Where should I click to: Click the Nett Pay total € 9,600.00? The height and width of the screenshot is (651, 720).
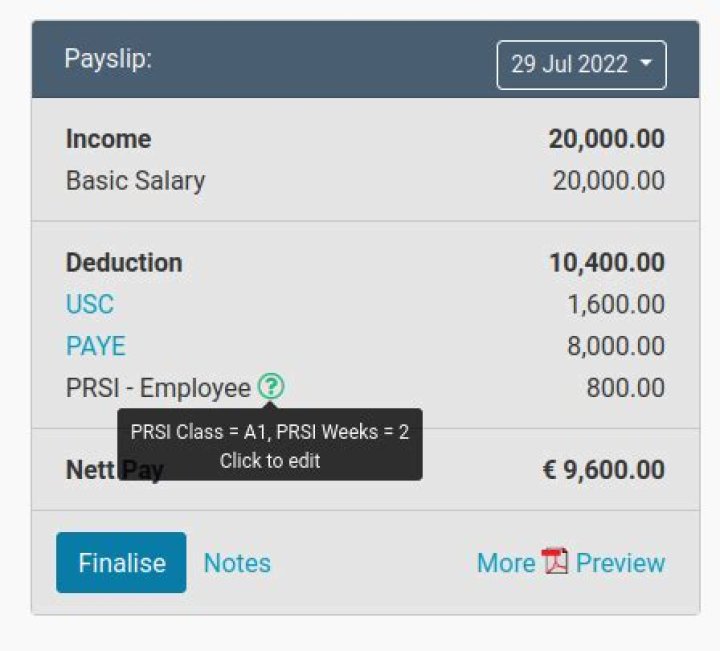(603, 470)
